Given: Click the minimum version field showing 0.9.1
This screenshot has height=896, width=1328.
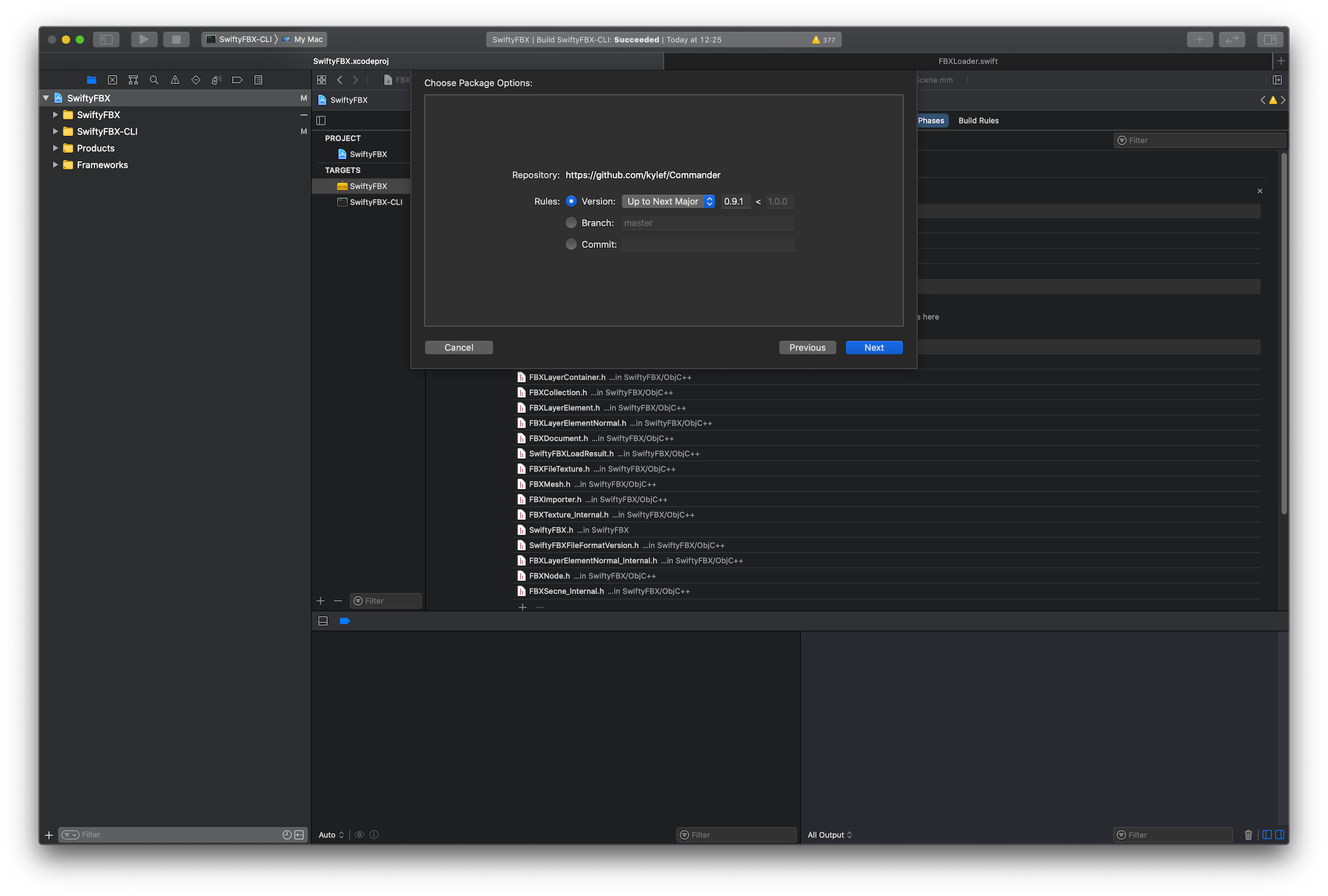Looking at the screenshot, I should [x=735, y=201].
